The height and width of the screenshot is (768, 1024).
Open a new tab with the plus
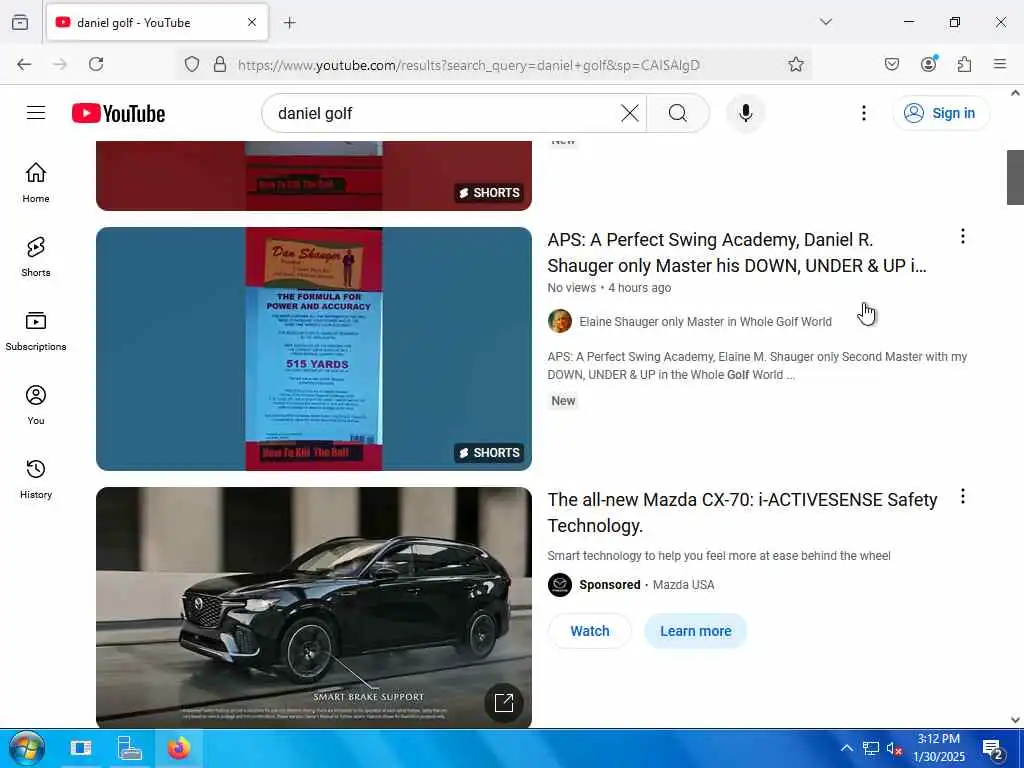290,23
